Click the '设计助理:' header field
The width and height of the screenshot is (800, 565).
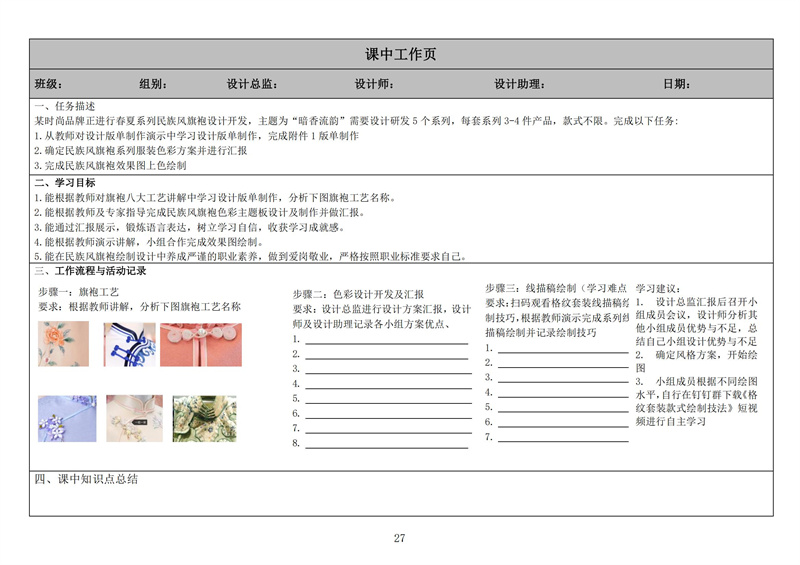[x=519, y=84]
